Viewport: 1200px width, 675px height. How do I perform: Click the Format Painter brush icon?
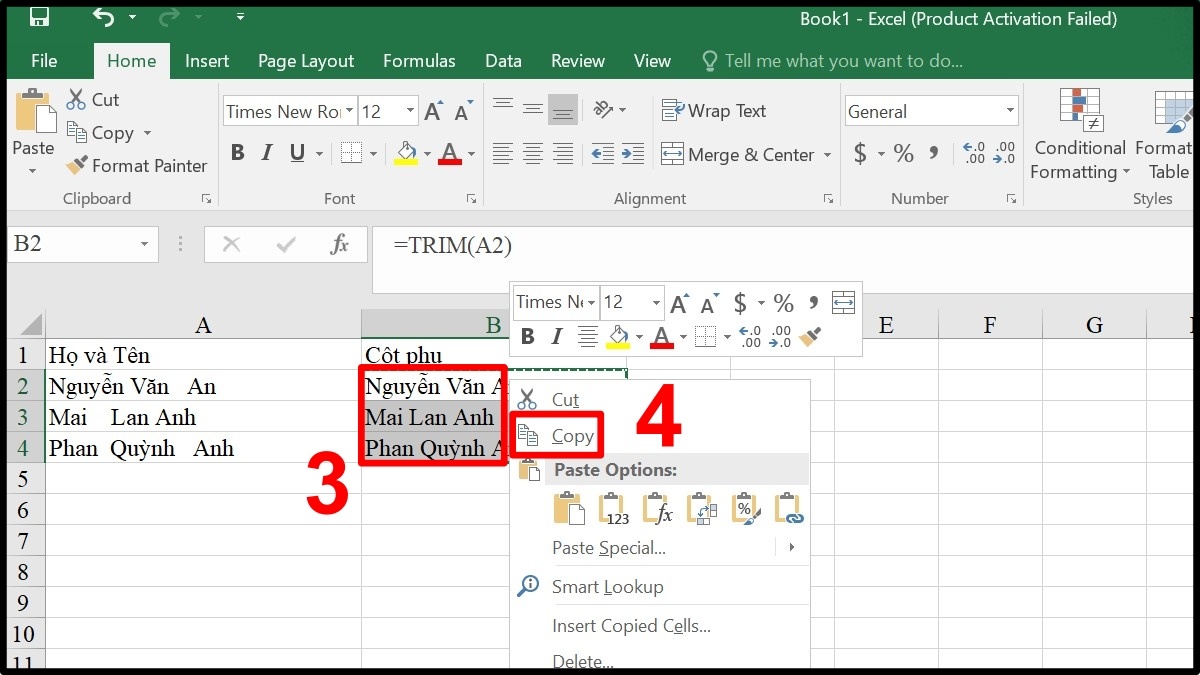(x=77, y=166)
